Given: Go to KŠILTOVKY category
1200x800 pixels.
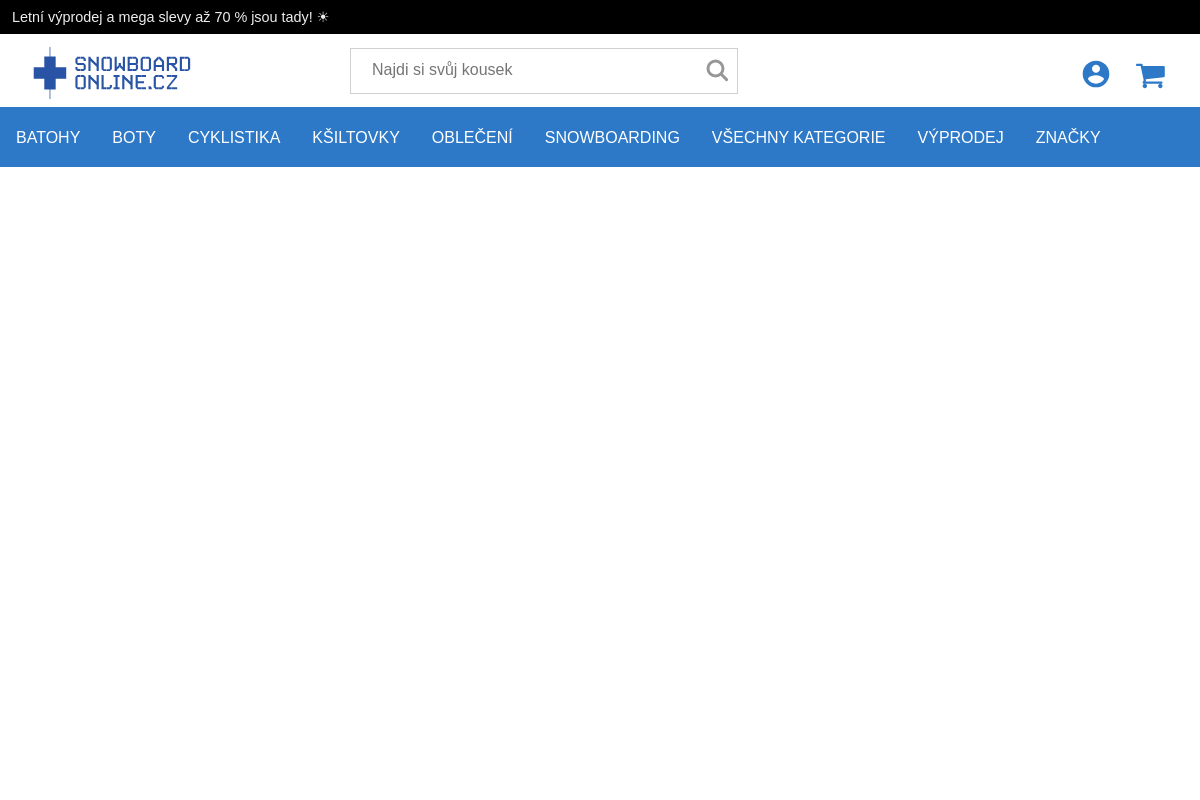Looking at the screenshot, I should pos(356,138).
